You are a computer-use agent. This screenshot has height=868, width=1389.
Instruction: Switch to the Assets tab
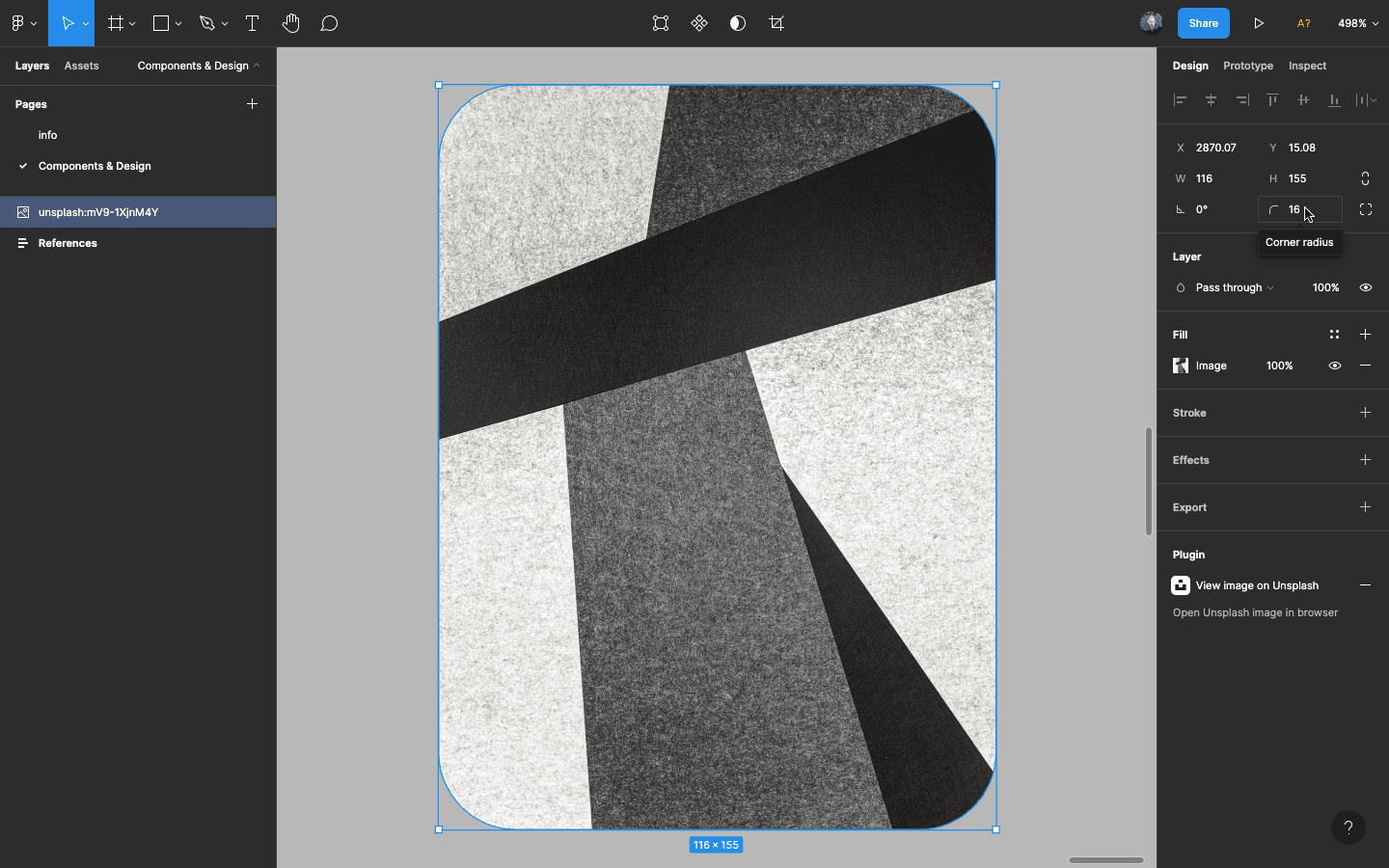pos(81,66)
